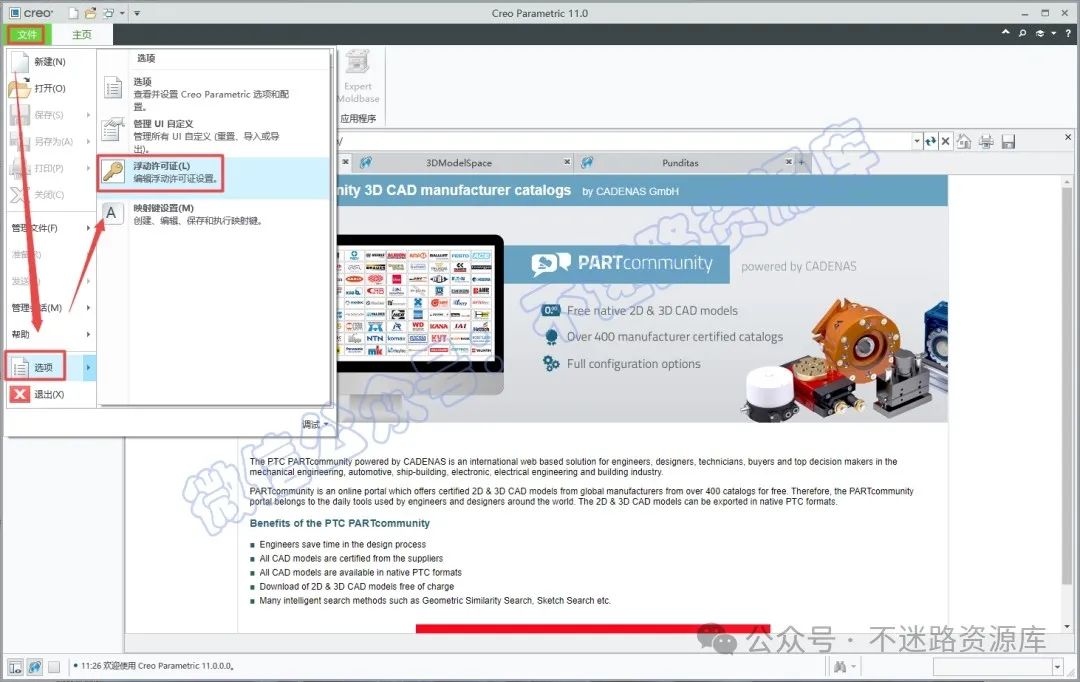
Task: Select 打开(O) from the File menu
Action: 50,88
